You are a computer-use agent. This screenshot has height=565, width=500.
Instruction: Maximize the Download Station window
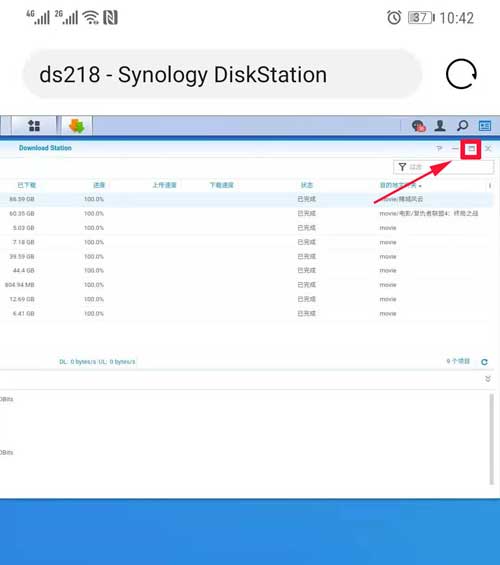471,149
